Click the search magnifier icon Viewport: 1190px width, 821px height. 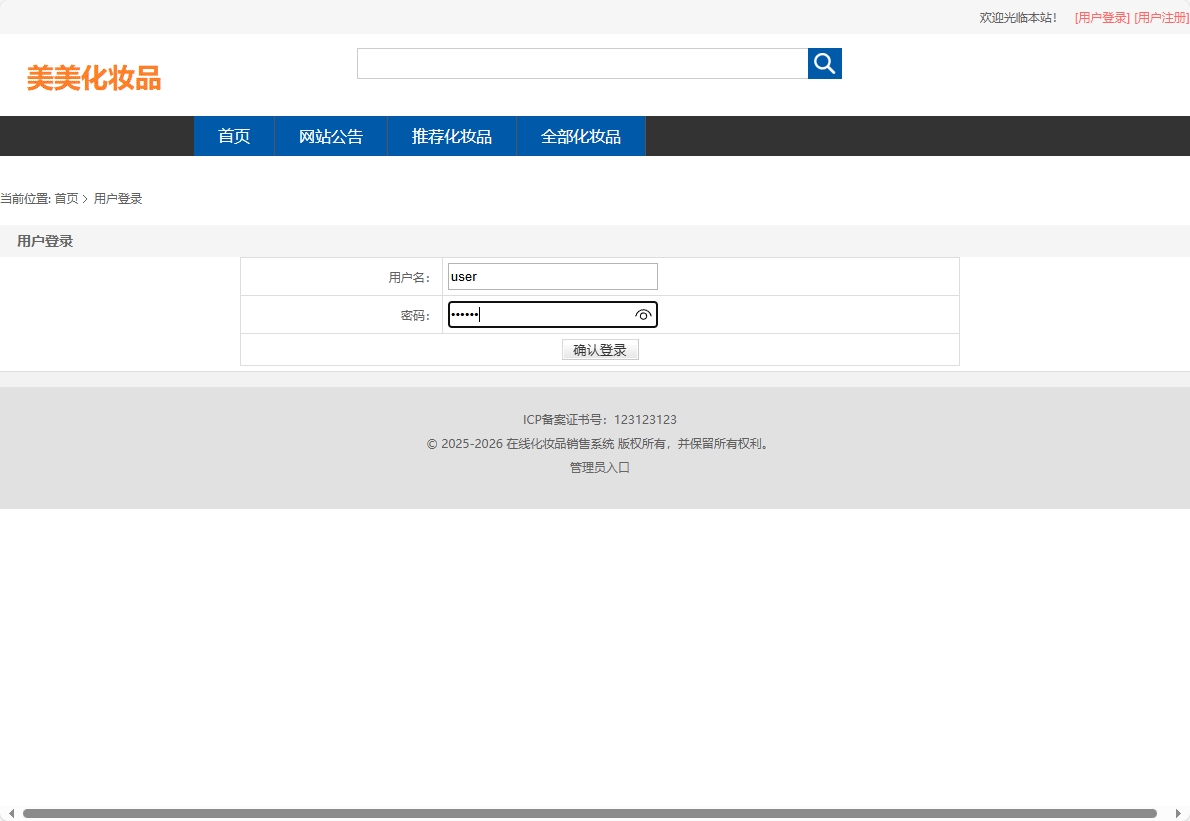coord(824,63)
